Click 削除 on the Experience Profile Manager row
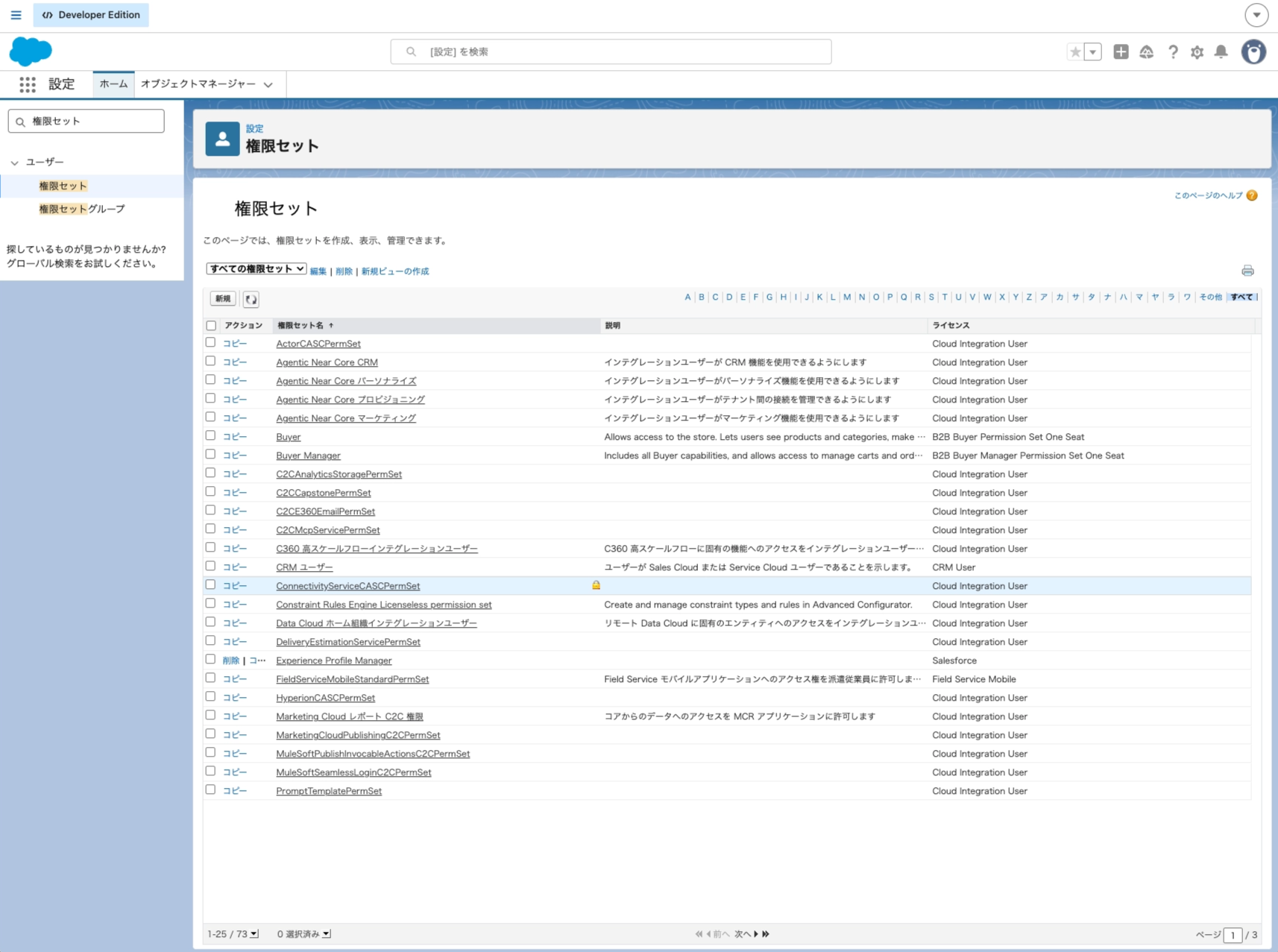The width and height of the screenshot is (1278, 952). coord(231,661)
